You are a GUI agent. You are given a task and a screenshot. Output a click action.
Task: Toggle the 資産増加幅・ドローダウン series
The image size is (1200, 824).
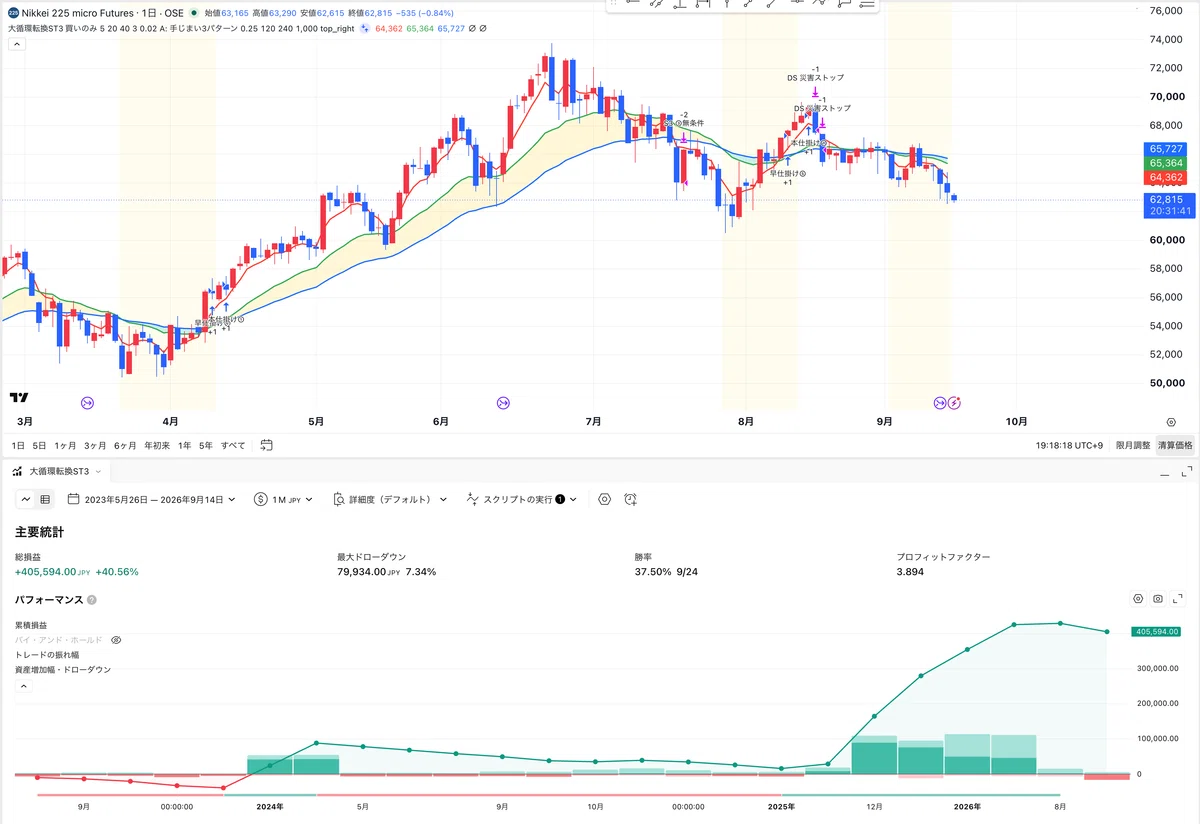(62, 669)
